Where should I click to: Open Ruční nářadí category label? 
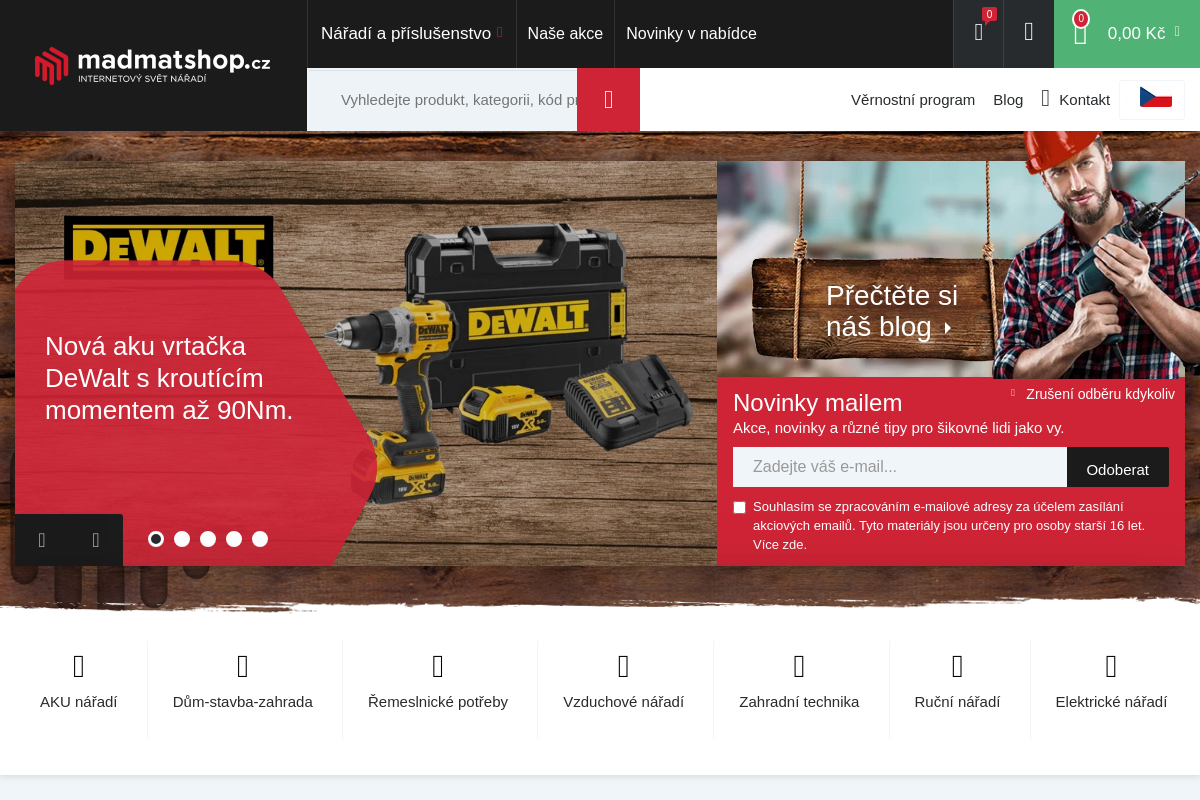pyautogui.click(x=957, y=702)
